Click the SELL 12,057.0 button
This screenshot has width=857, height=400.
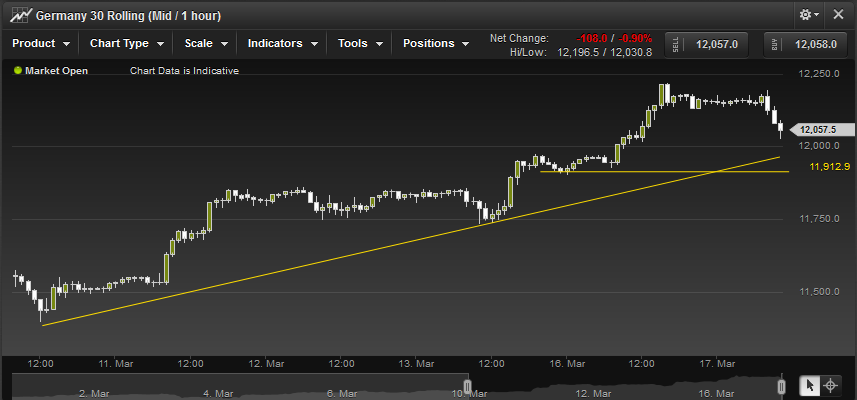pyautogui.click(x=706, y=45)
